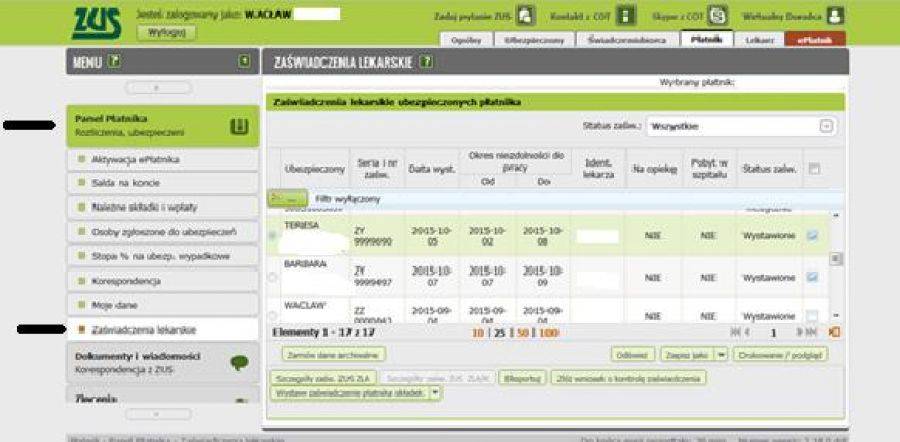Click the Odśwież button
This screenshot has width=900, height=442.
click(x=633, y=354)
